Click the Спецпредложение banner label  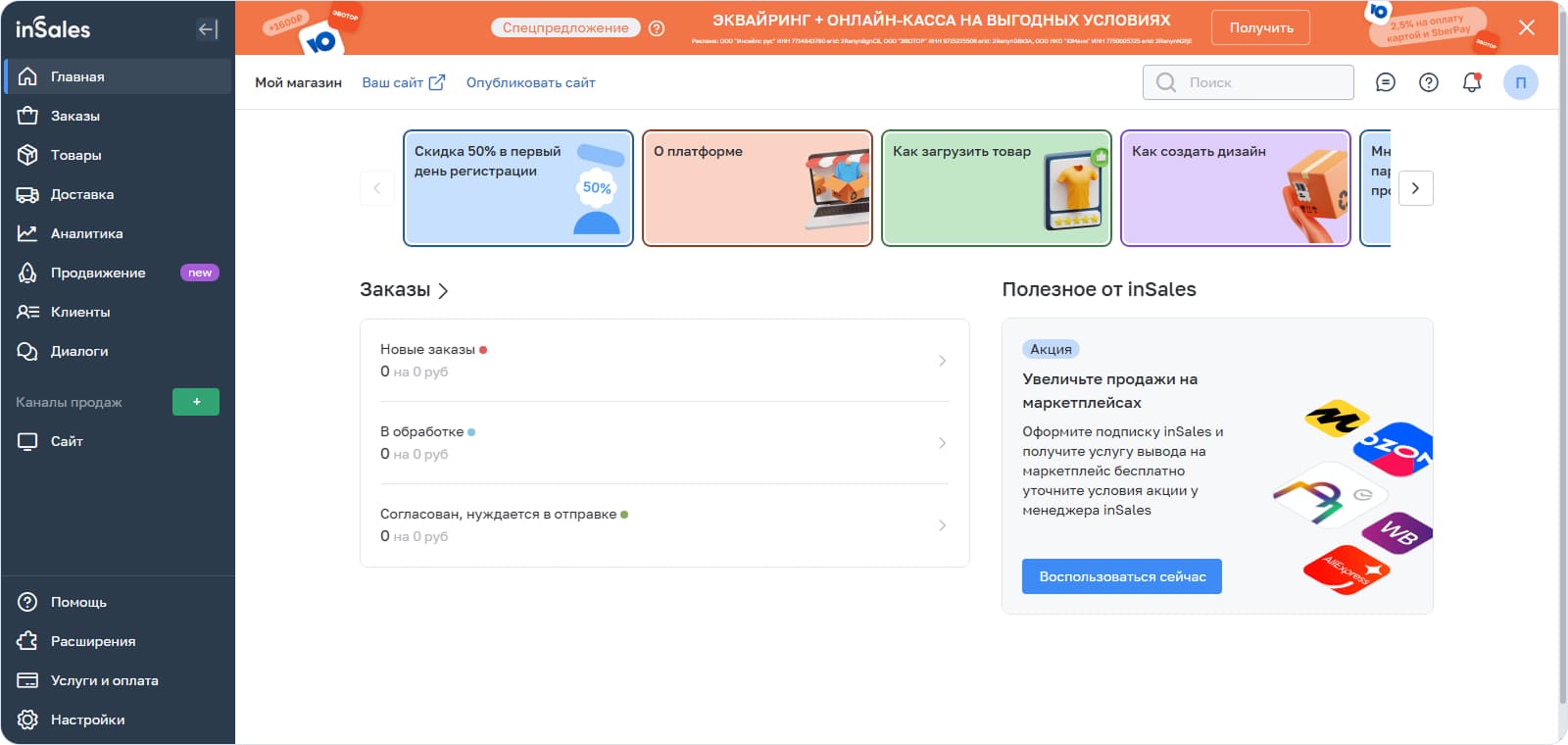[x=565, y=27]
